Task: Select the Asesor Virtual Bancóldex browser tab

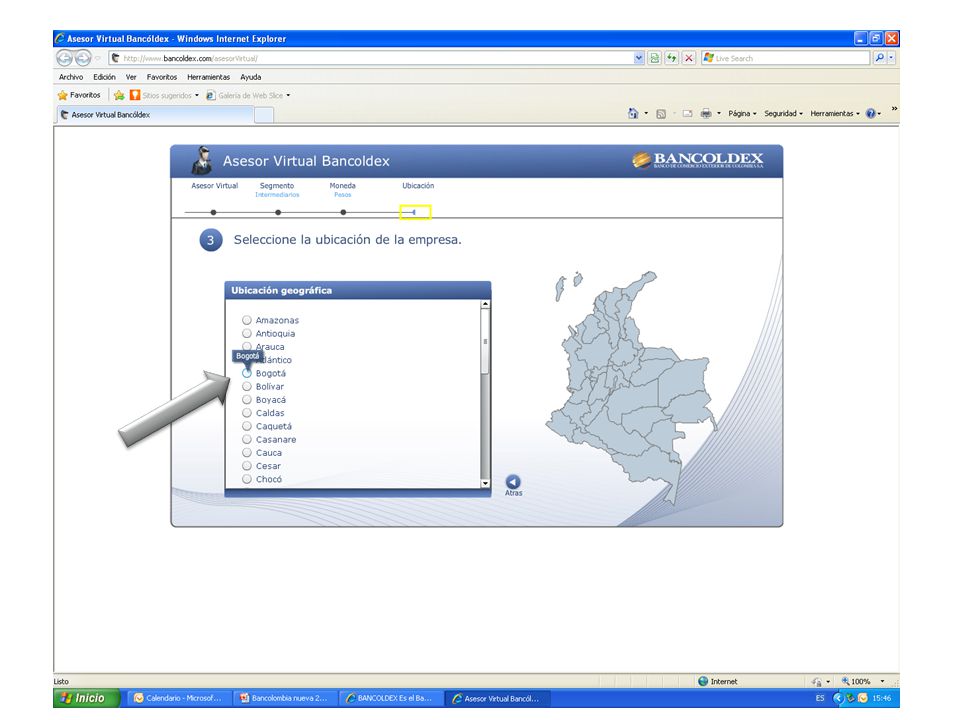Action: tap(155, 114)
